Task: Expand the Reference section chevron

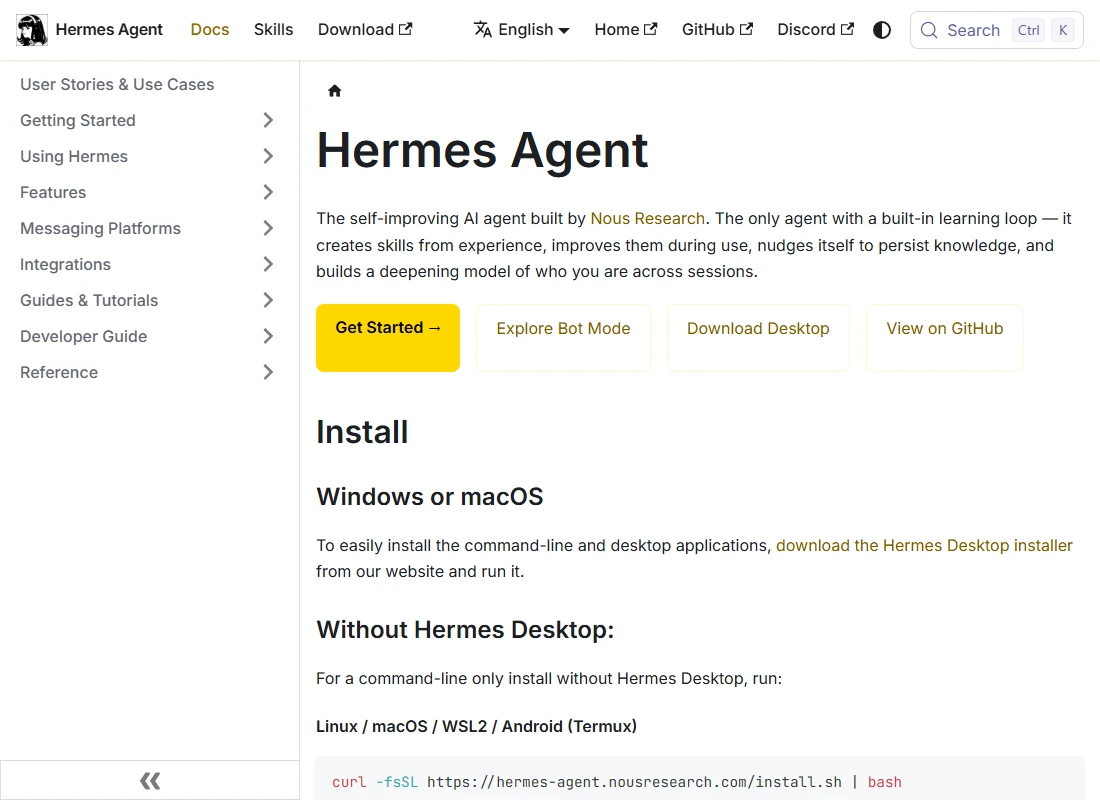Action: [x=268, y=372]
